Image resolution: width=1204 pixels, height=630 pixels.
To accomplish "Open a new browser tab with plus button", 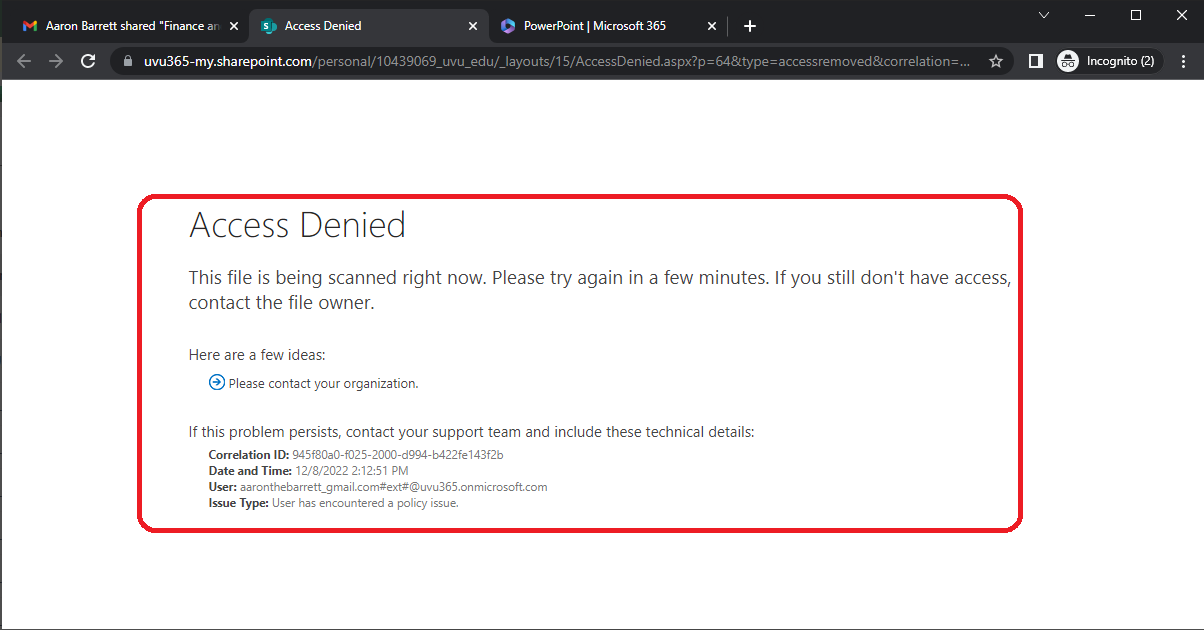I will [x=749, y=25].
